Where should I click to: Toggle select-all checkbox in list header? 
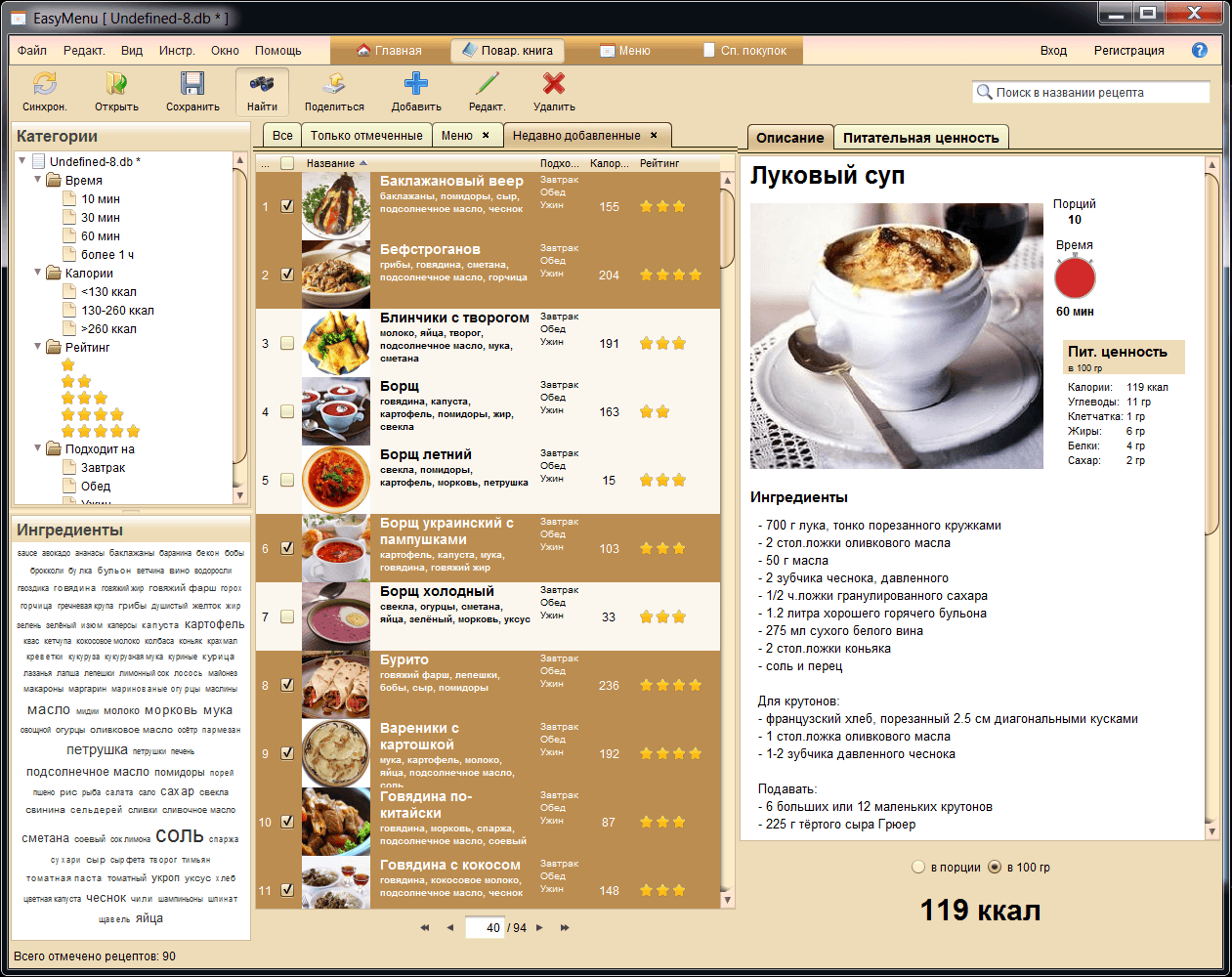tap(287, 163)
